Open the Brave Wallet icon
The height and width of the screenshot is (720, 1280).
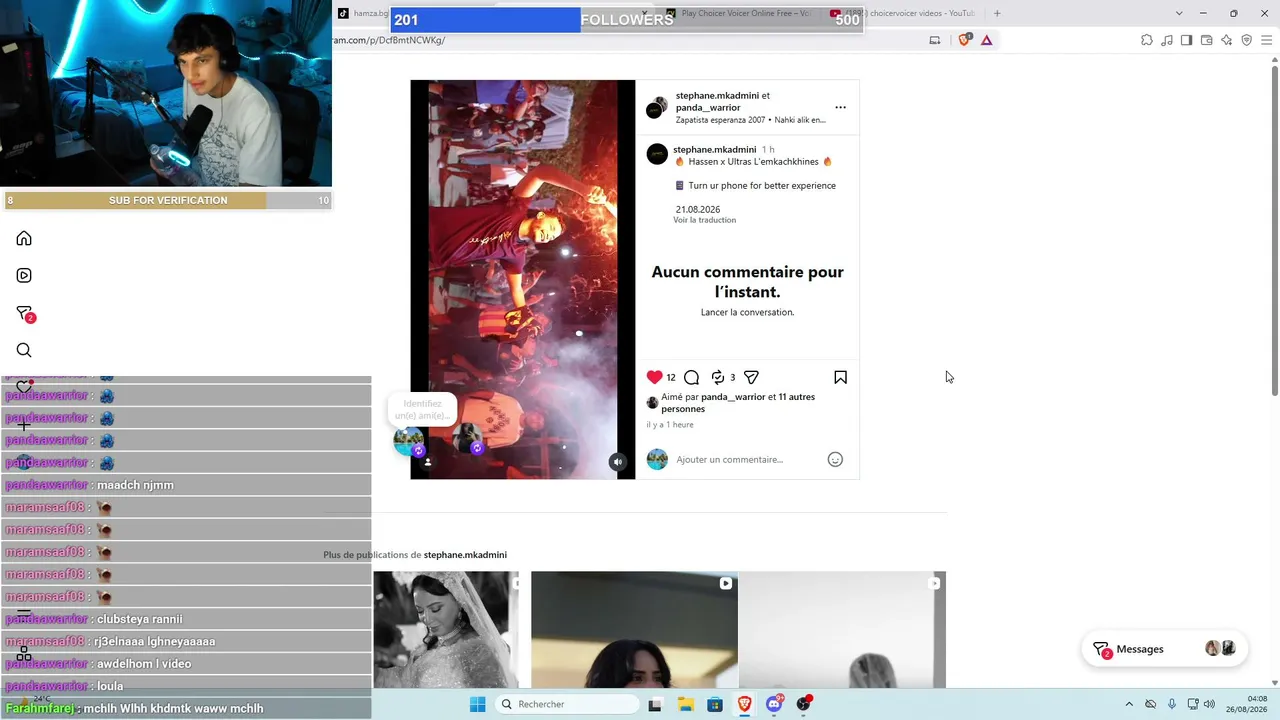(1206, 40)
